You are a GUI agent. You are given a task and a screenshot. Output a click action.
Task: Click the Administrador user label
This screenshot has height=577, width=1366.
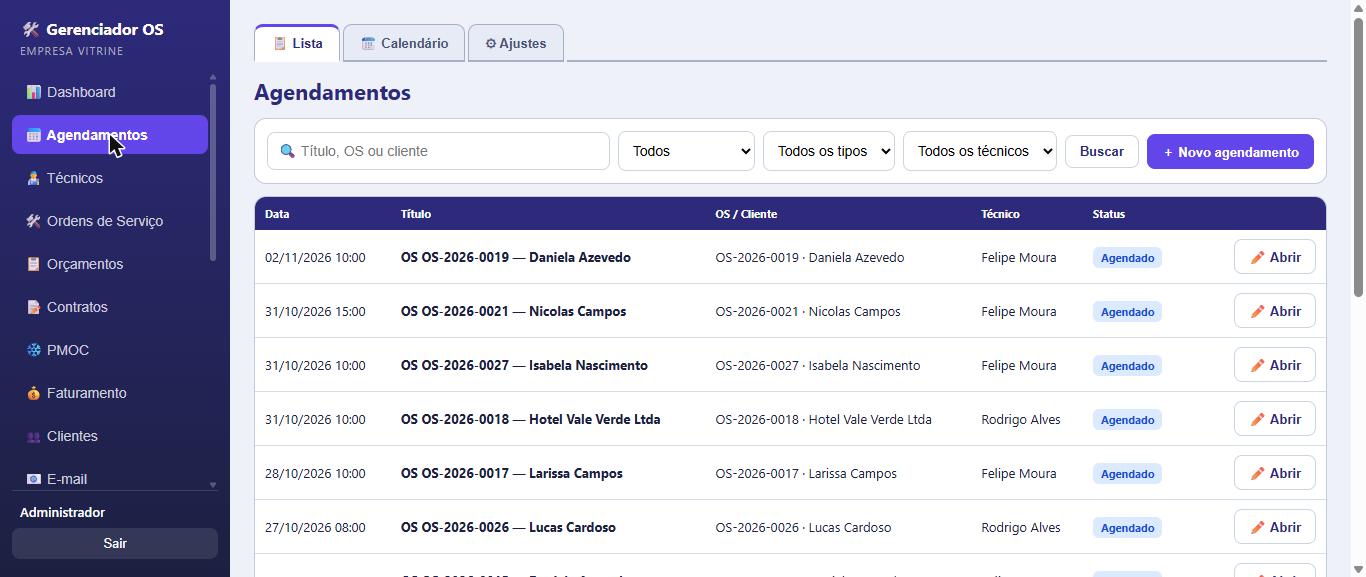click(62, 512)
